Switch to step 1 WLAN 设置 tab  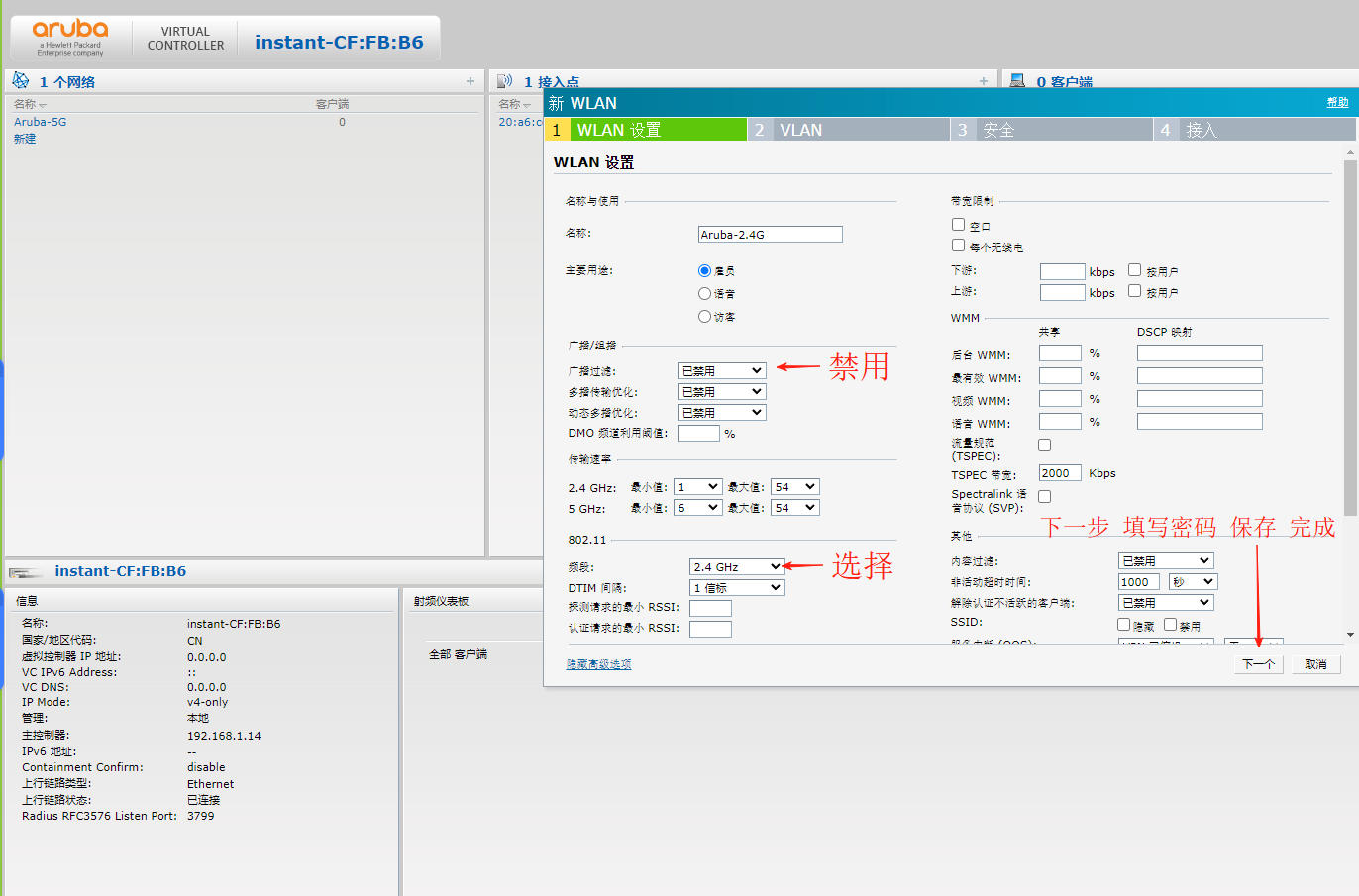coord(646,130)
